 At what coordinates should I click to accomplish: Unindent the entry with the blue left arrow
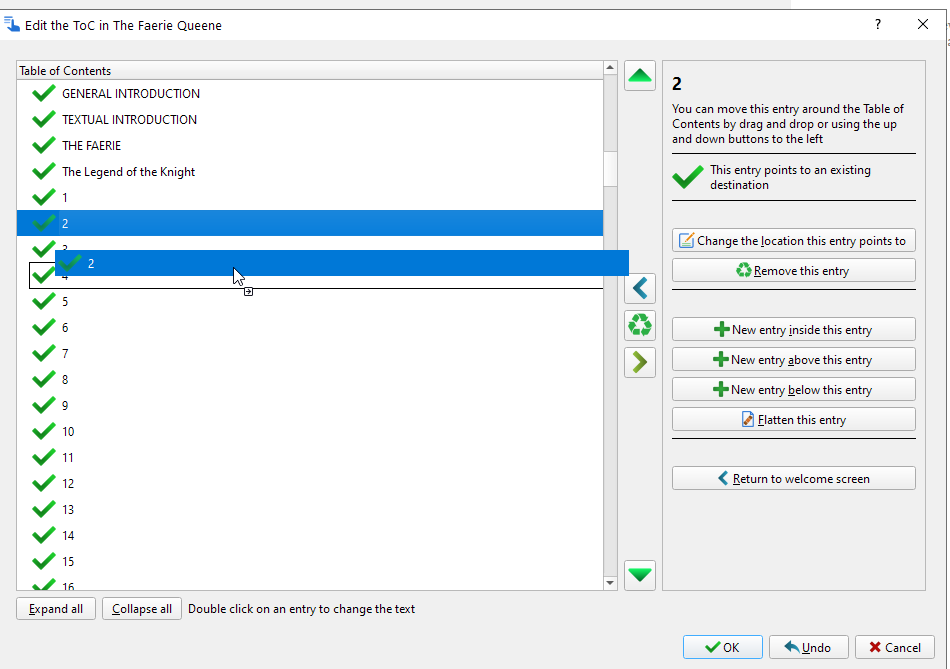click(640, 288)
